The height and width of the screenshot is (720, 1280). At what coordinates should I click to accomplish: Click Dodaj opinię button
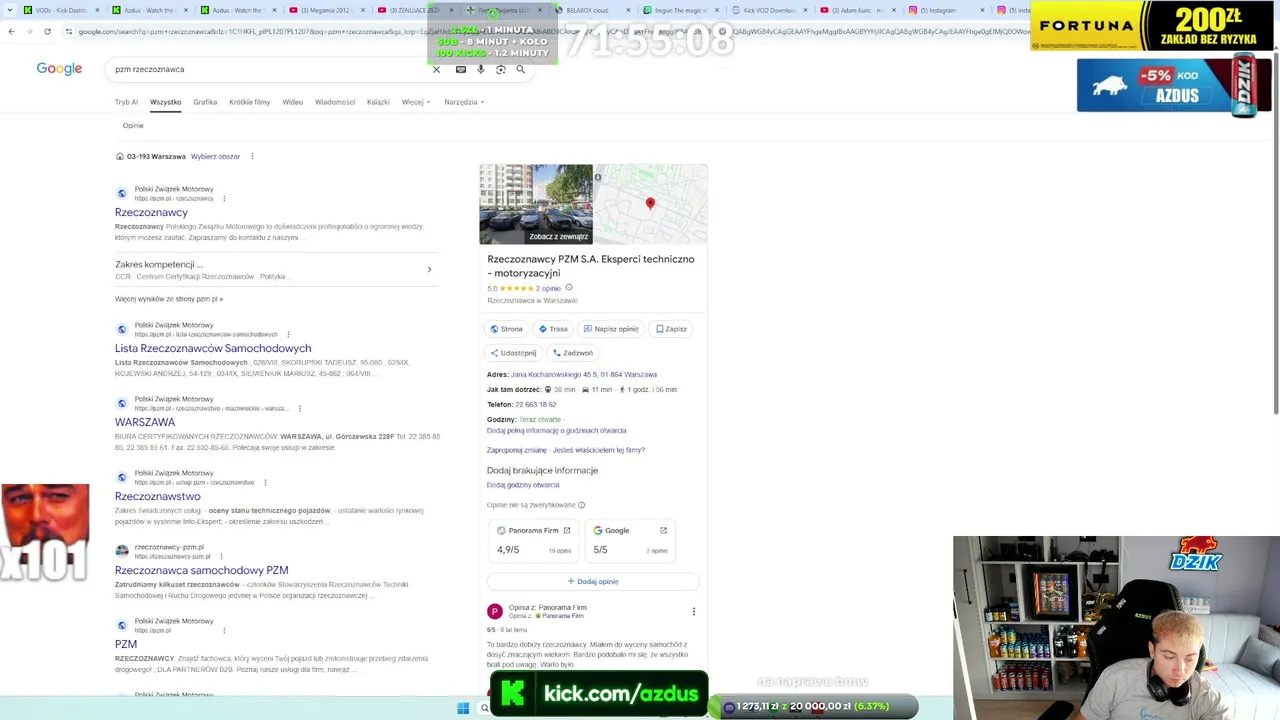[x=593, y=581]
